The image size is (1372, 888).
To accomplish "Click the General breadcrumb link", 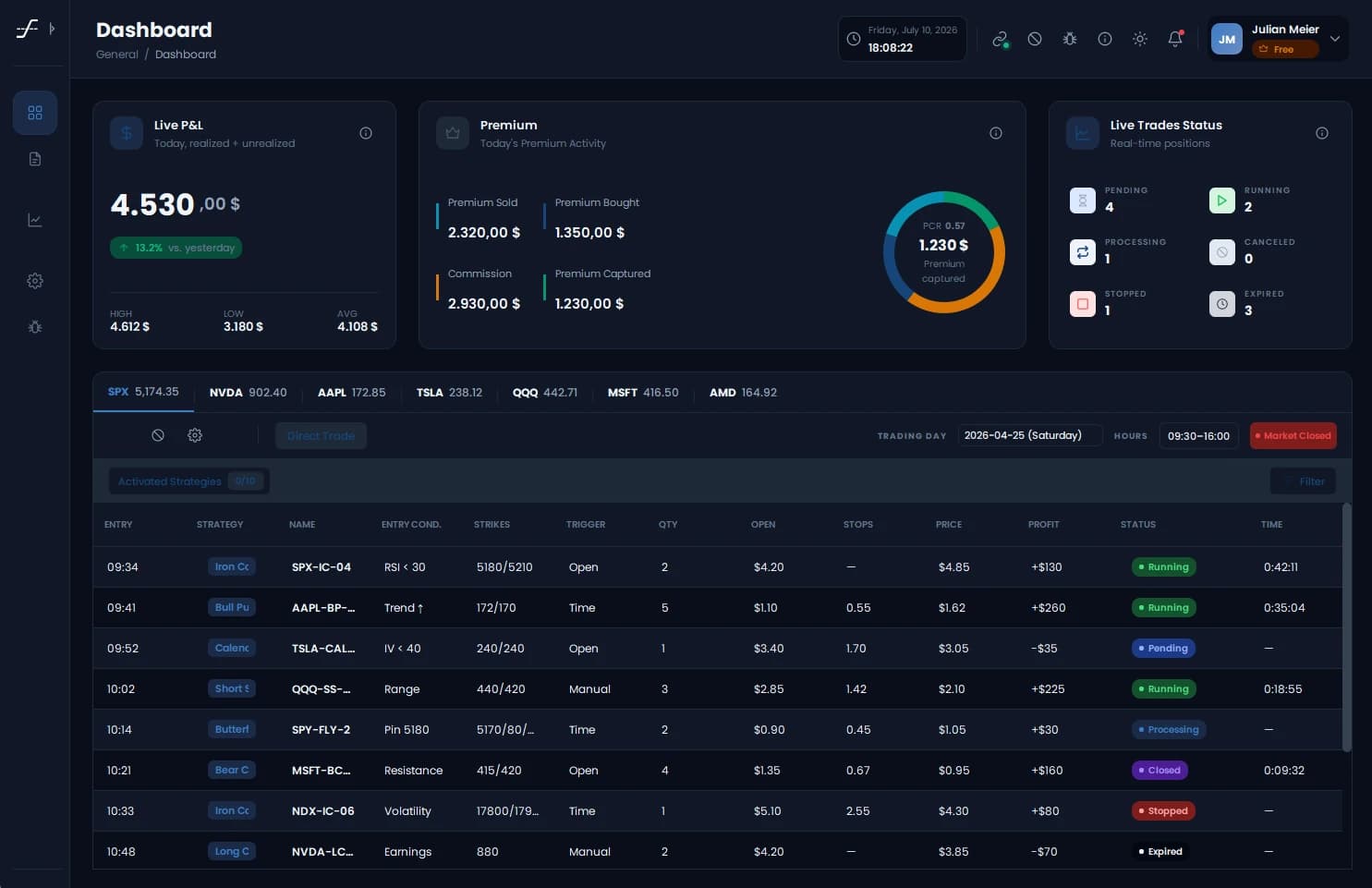I will click(117, 55).
